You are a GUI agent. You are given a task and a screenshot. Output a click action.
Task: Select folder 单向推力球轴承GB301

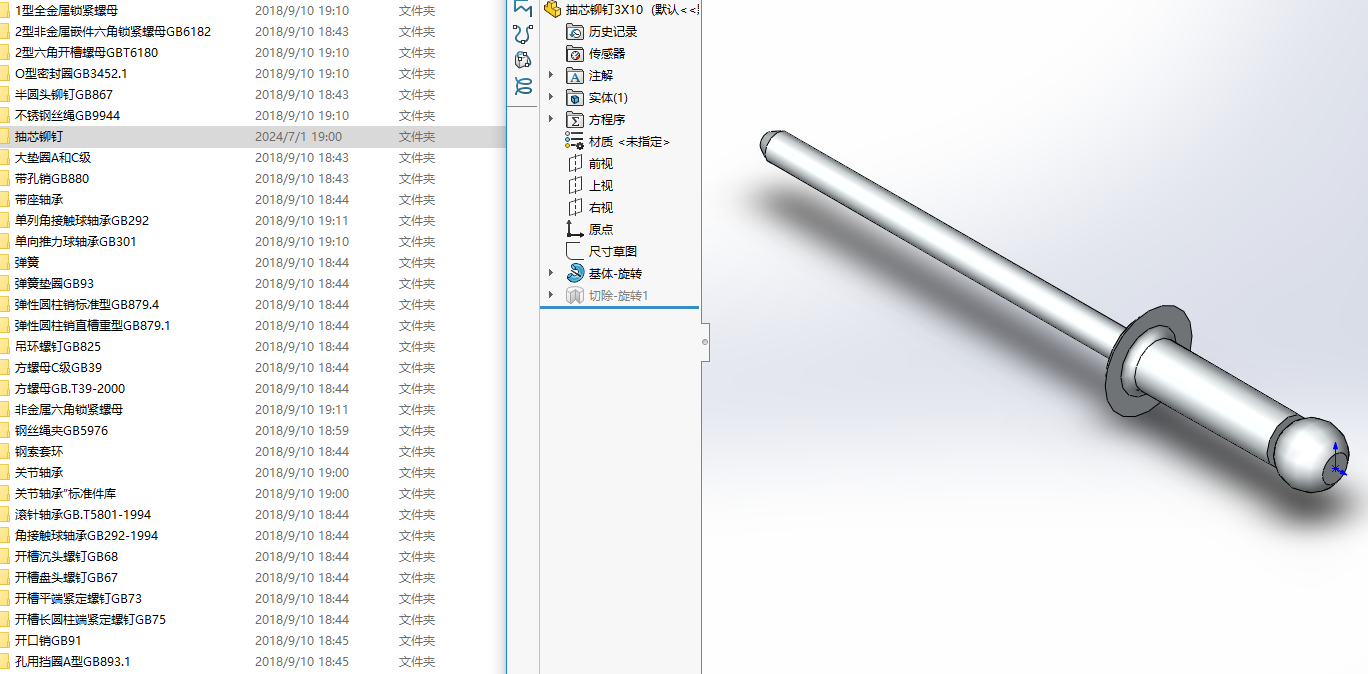[x=76, y=242]
